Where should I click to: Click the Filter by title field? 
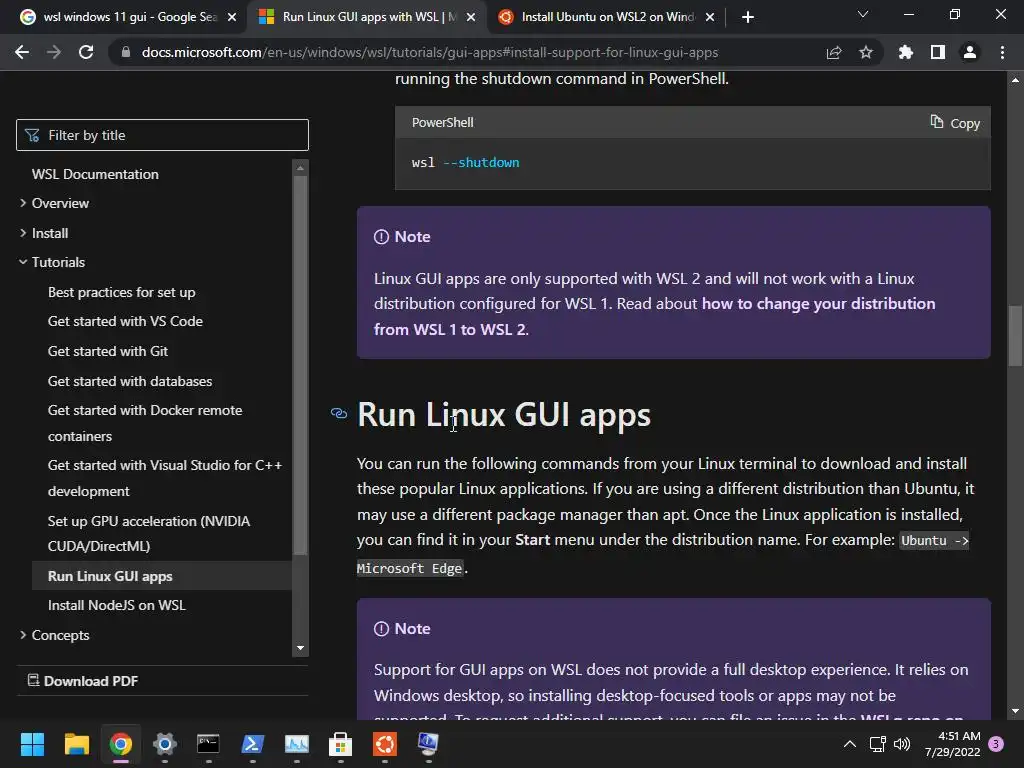tap(162, 135)
